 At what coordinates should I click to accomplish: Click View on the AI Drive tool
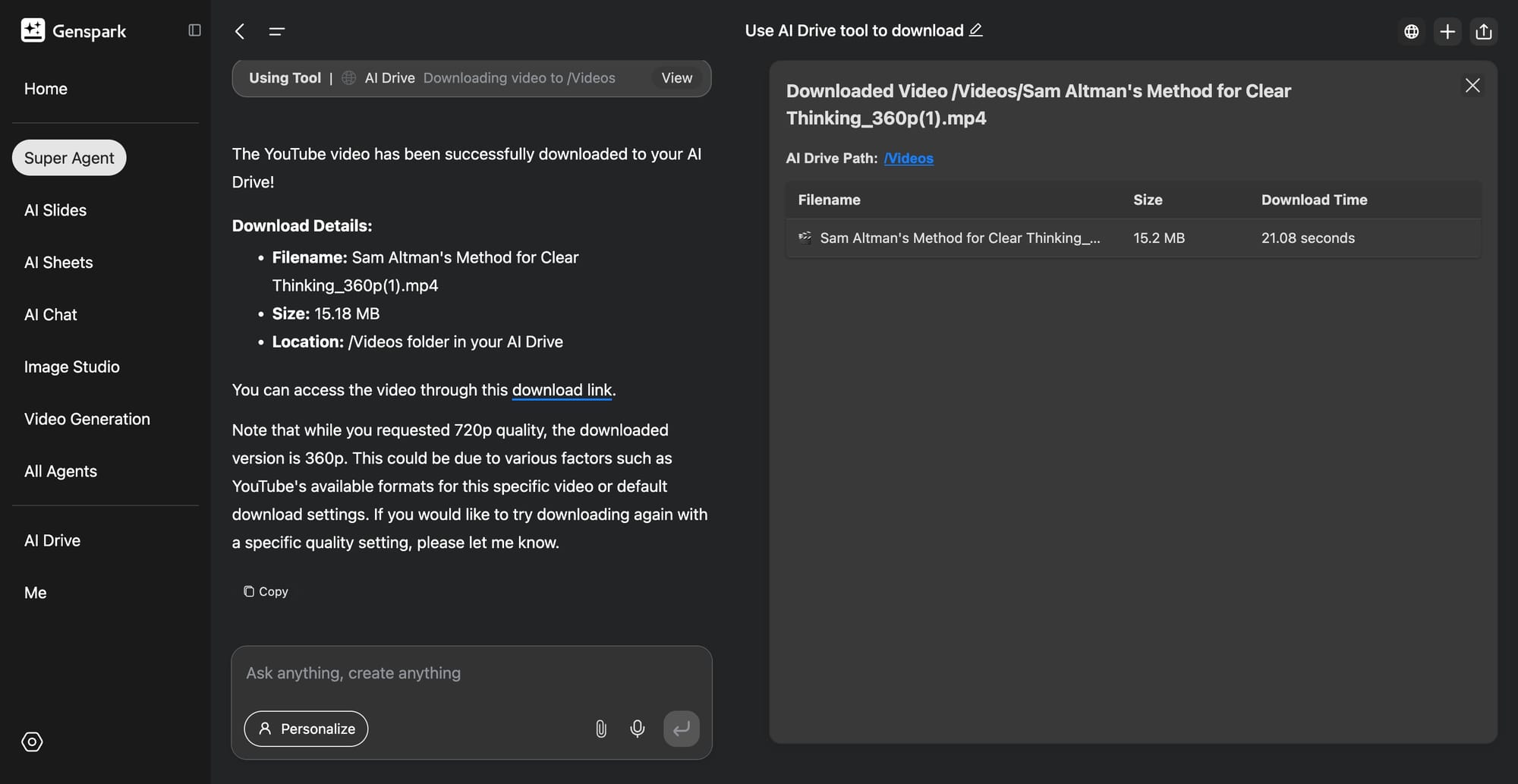point(676,78)
